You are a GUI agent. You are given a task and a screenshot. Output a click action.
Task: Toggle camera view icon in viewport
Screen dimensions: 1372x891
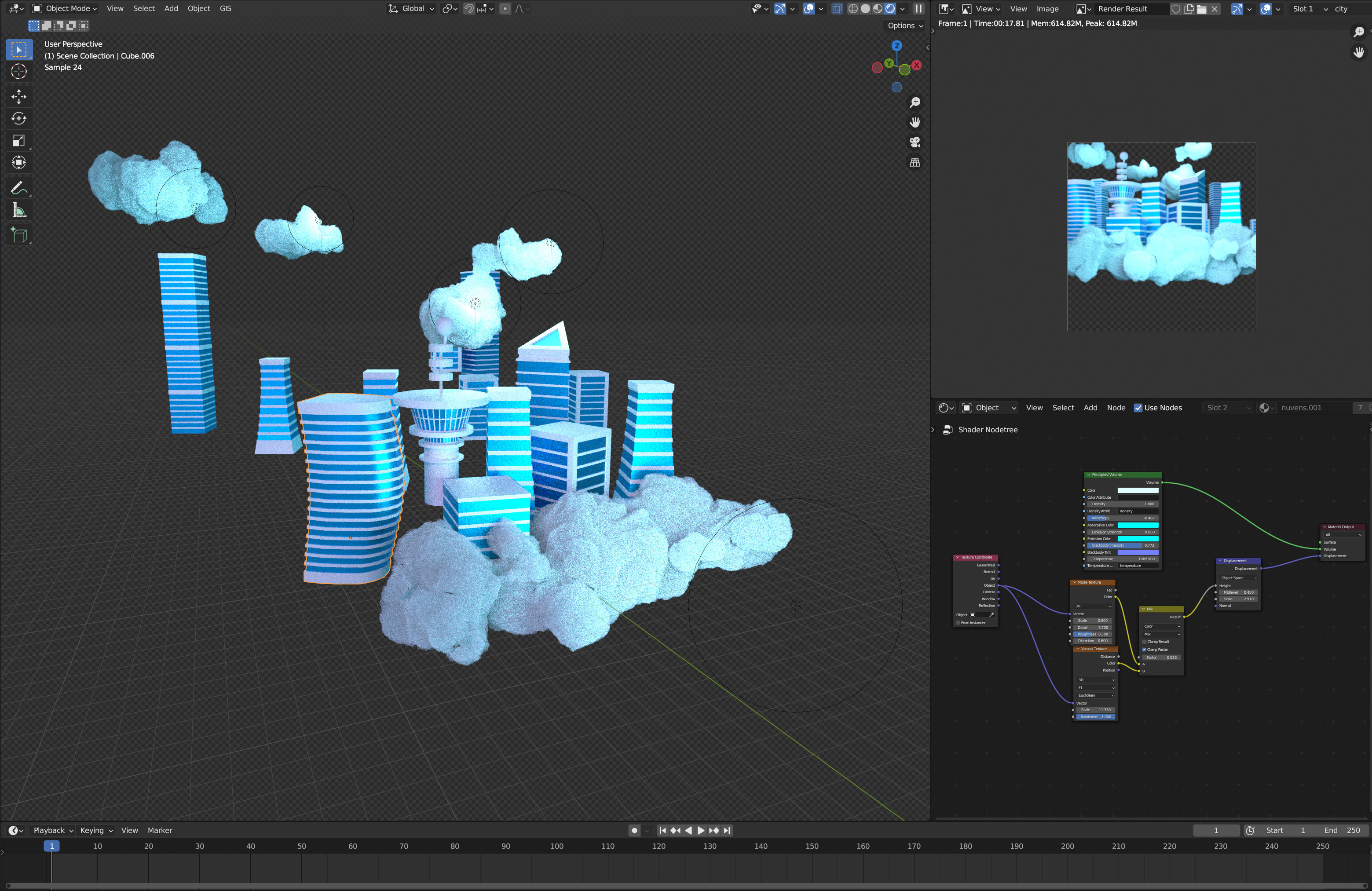coord(915,142)
